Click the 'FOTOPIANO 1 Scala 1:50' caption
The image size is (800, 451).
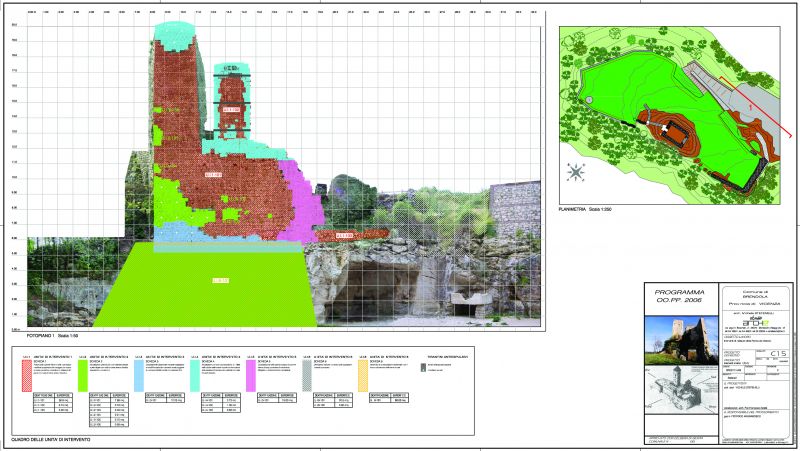click(x=53, y=336)
